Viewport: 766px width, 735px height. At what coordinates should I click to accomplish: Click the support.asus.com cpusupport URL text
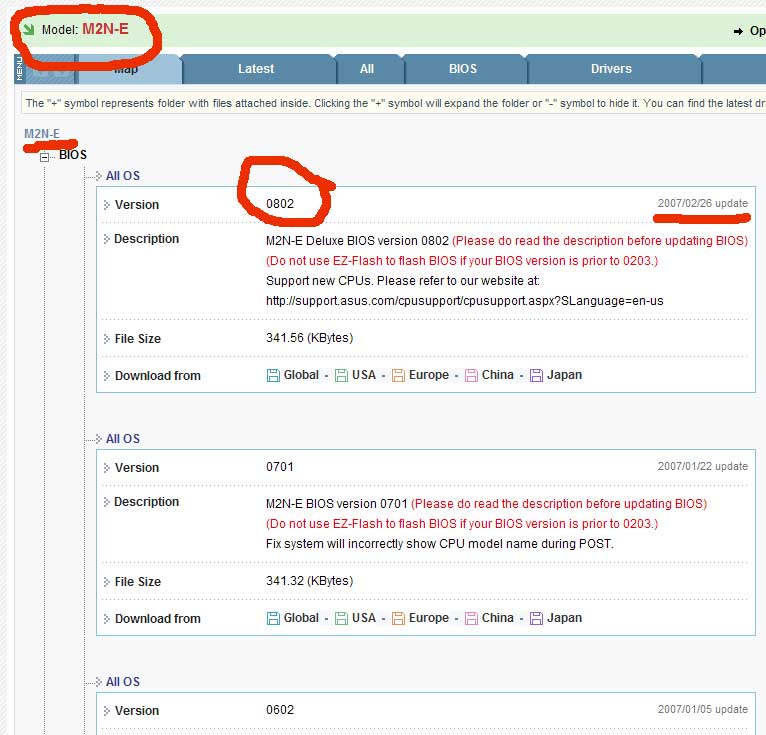[465, 301]
